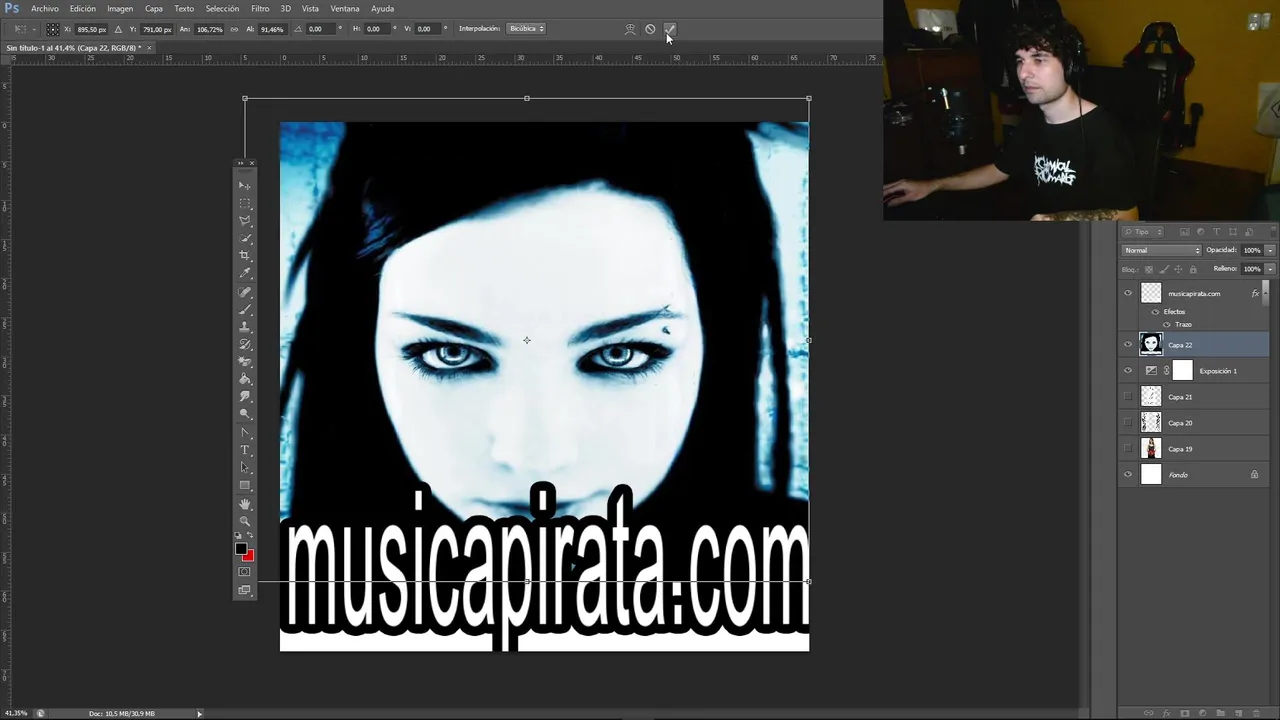Lock transparent pixels in Bloq. row

pyautogui.click(x=1148, y=269)
